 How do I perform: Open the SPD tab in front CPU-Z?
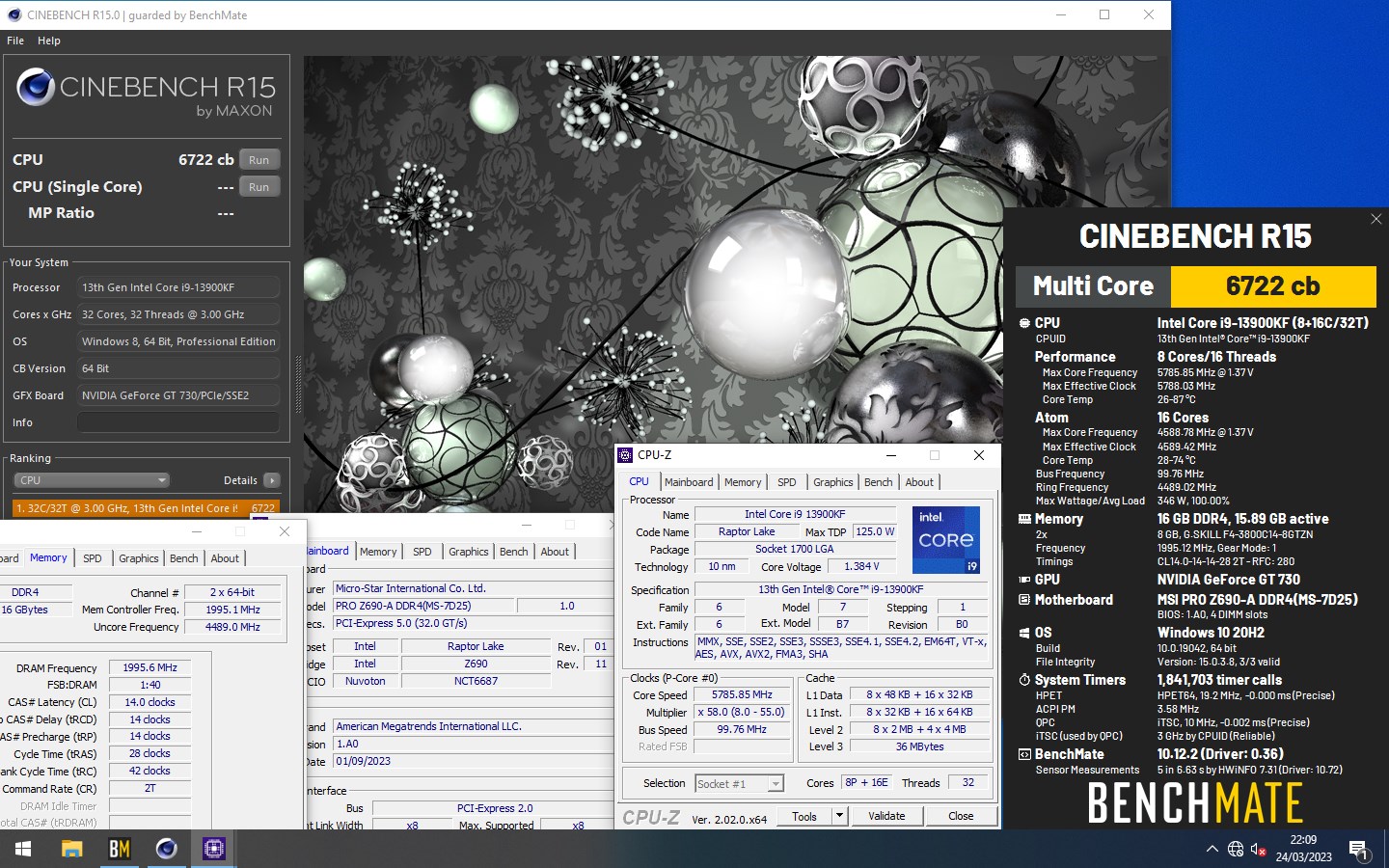point(787,482)
